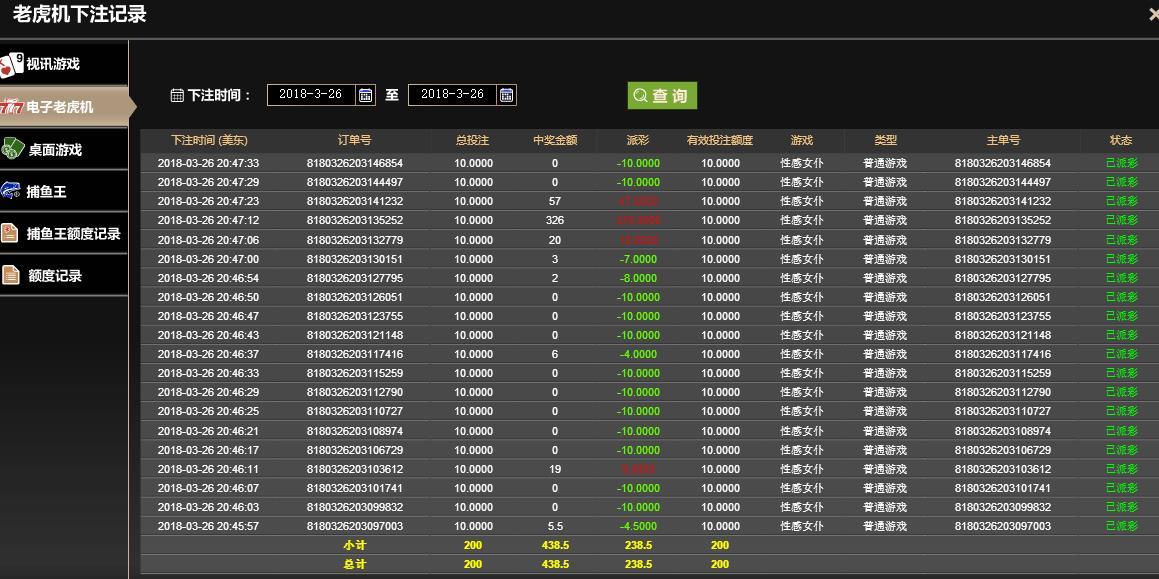This screenshot has height=579, width=1159.
Task: Click the 已派彩 status in the top row
Action: point(1121,163)
